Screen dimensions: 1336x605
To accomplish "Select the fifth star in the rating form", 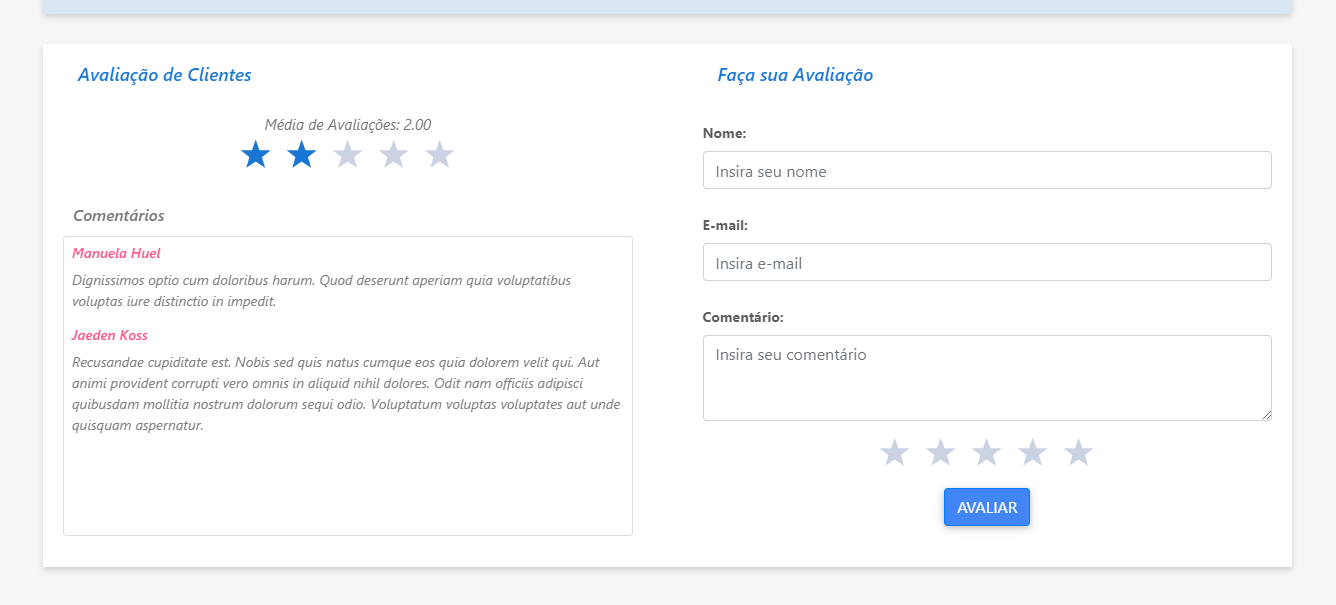I will click(x=1078, y=453).
